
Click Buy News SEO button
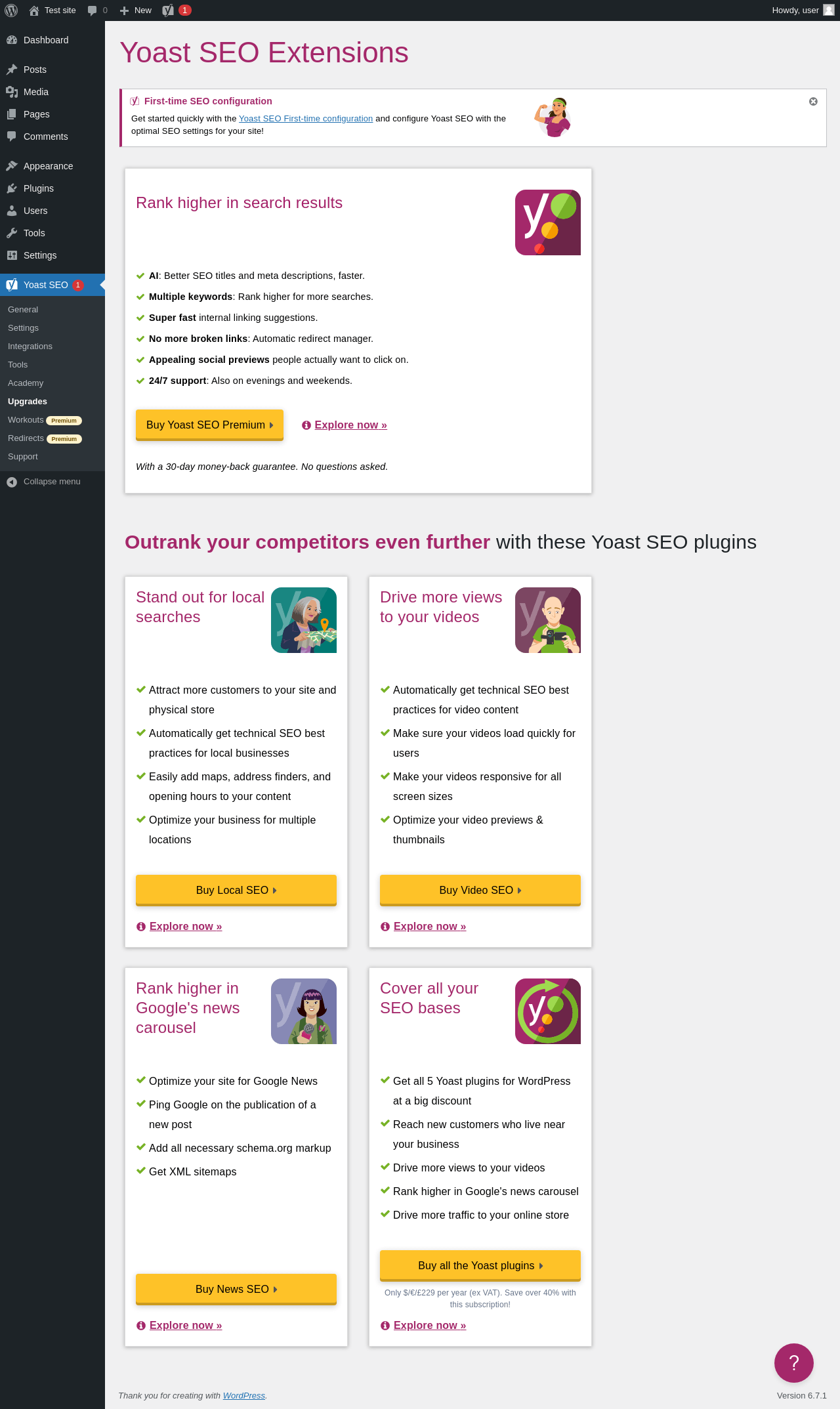pyautogui.click(x=236, y=1290)
